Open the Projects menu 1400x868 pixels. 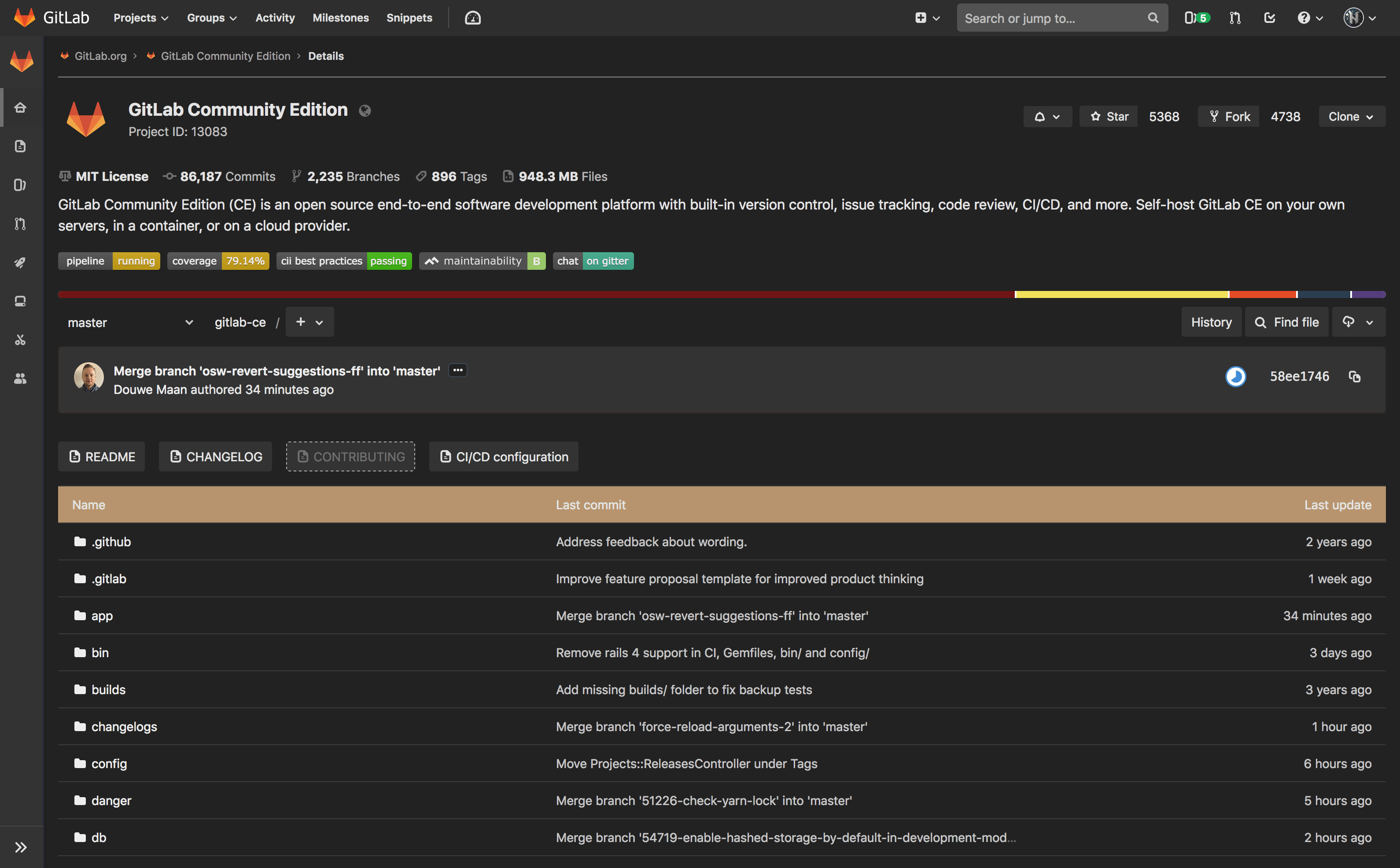pos(140,18)
